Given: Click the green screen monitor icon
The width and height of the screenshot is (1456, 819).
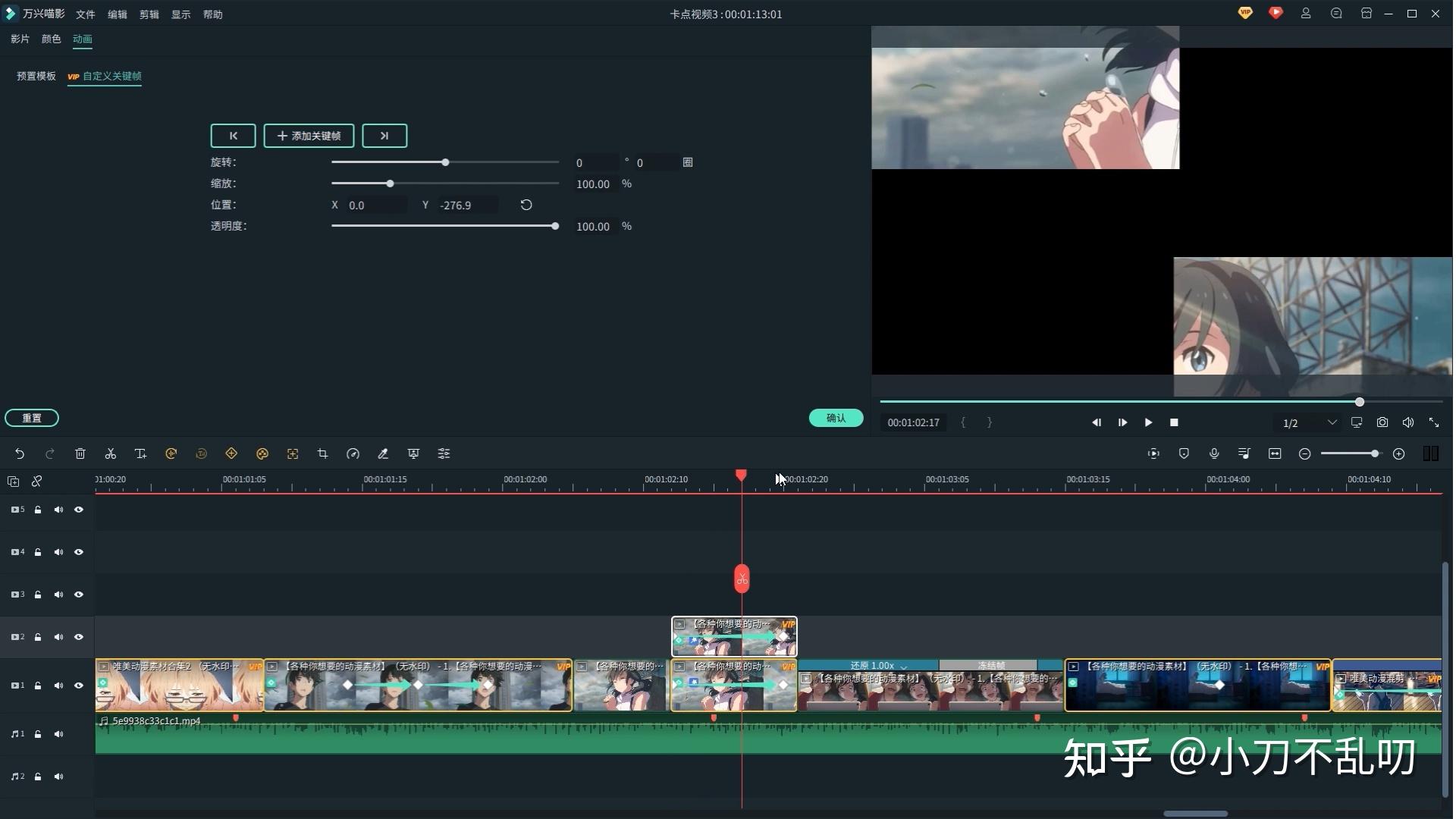Looking at the screenshot, I should point(414,453).
